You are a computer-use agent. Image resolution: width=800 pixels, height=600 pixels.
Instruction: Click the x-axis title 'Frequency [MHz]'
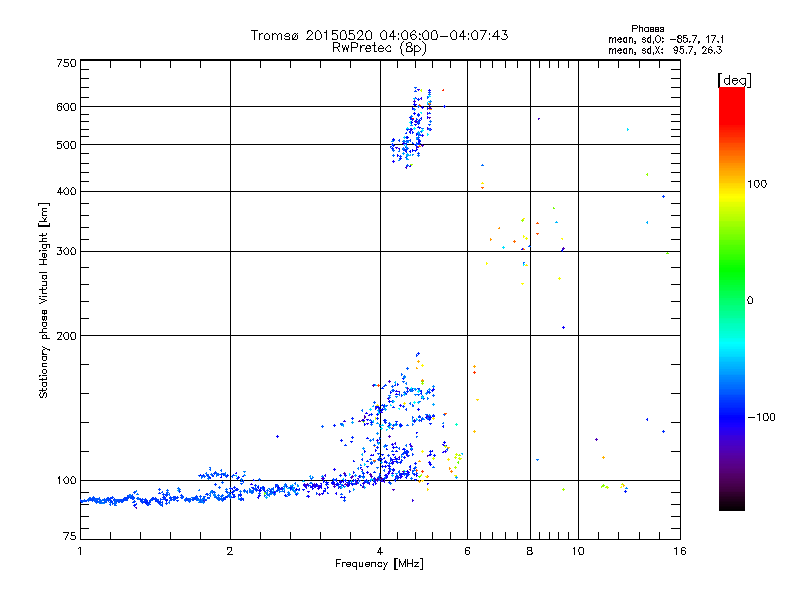pyautogui.click(x=379, y=564)
